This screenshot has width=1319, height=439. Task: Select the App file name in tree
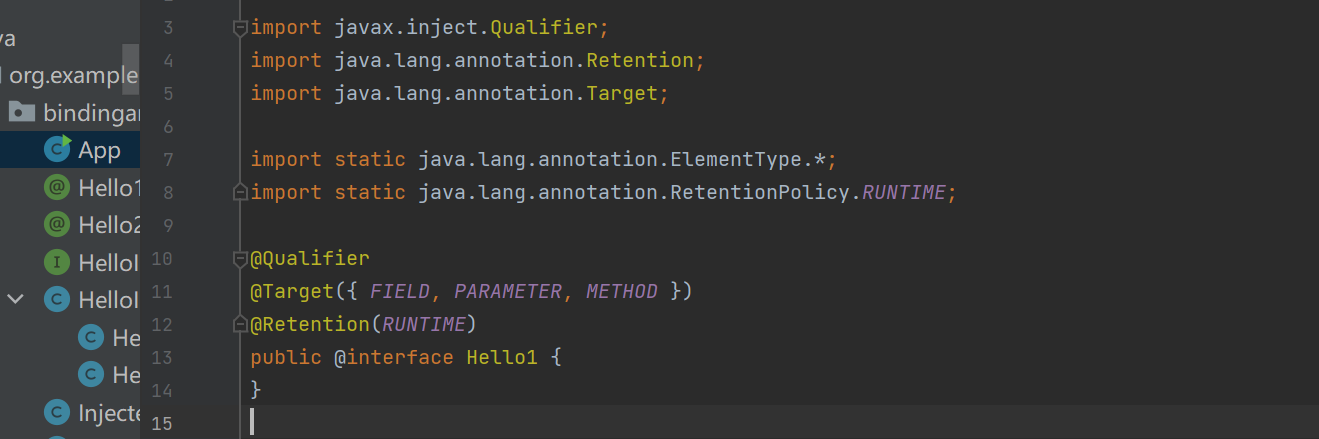(x=99, y=150)
